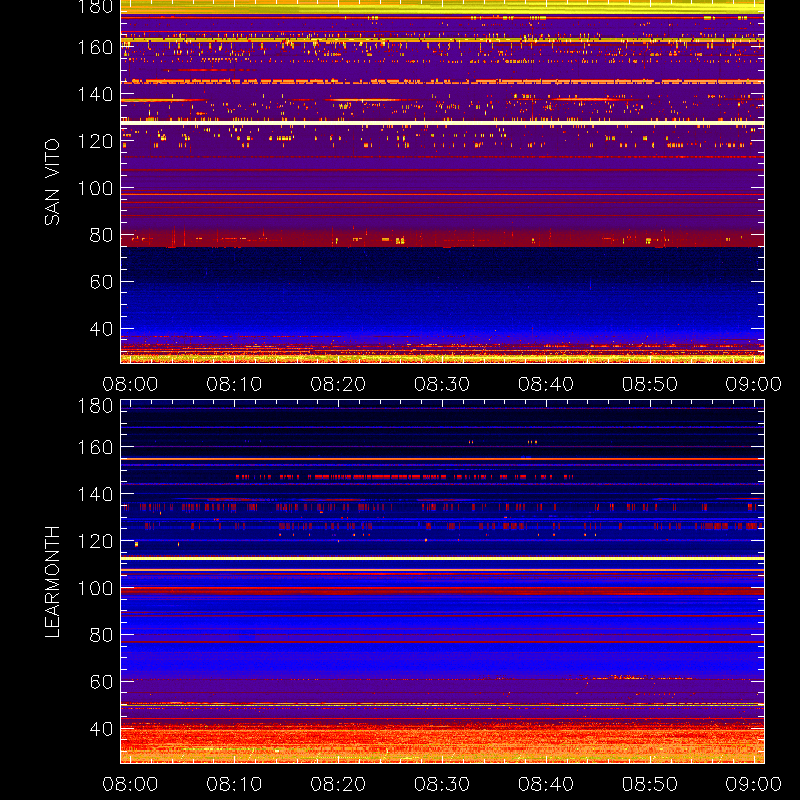Select San Vito plot's 08:40 time label
The width and height of the screenshot is (800, 800).
pyautogui.click(x=546, y=384)
